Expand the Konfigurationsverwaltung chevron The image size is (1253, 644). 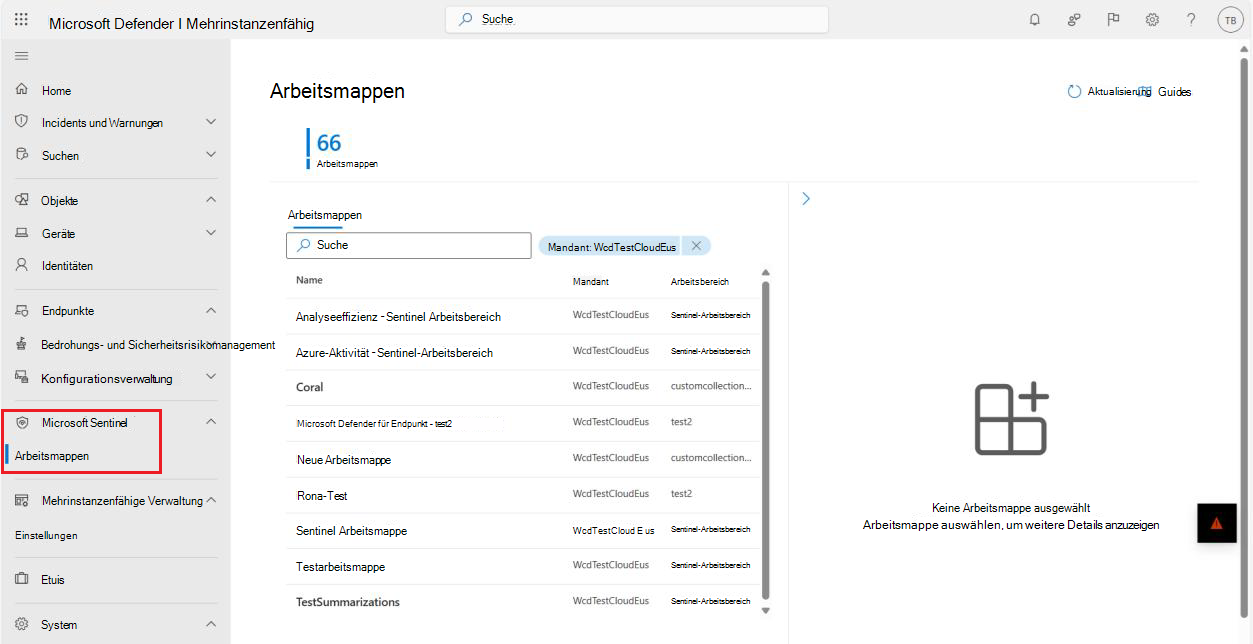tap(211, 378)
